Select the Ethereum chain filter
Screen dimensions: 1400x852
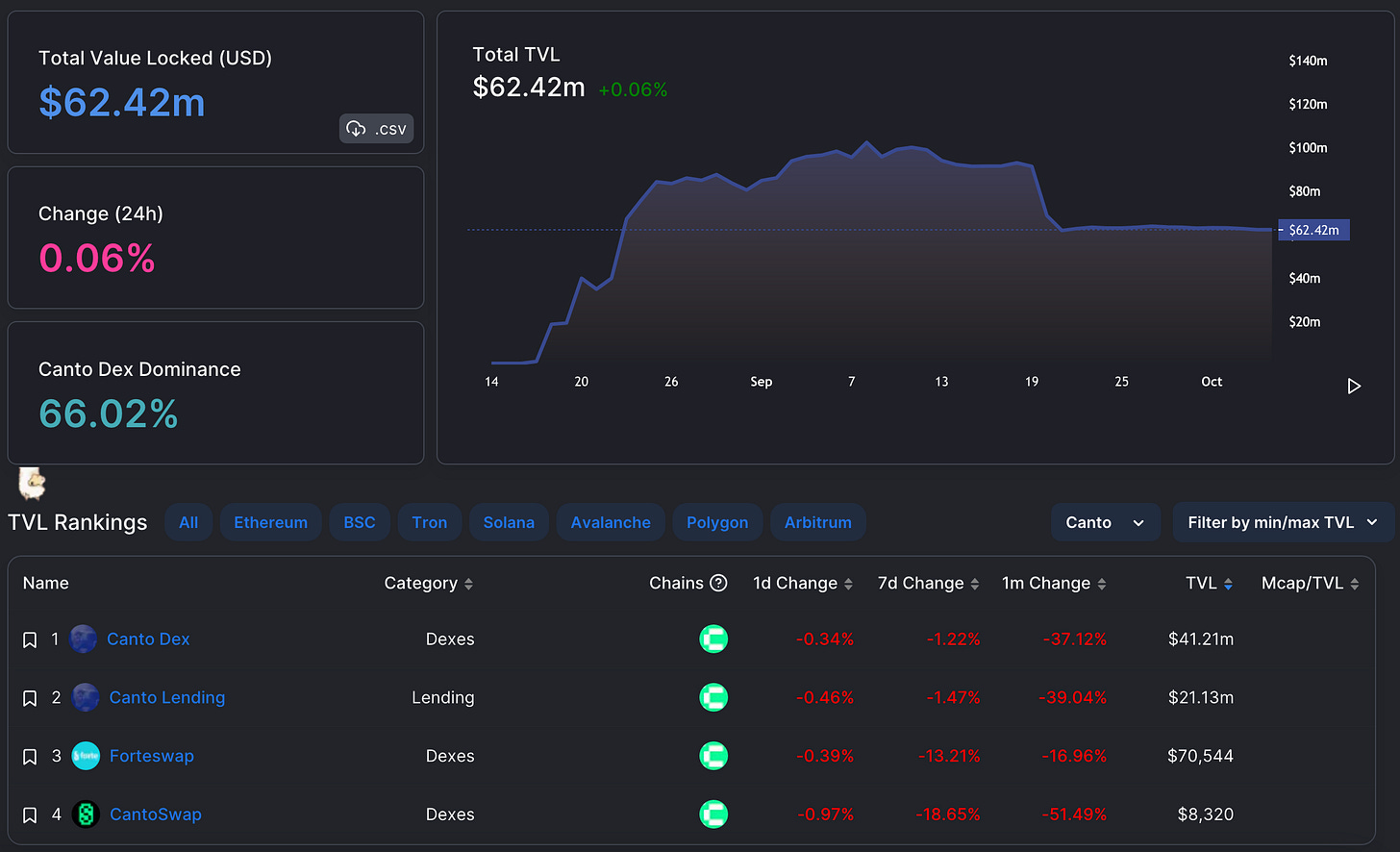[x=271, y=522]
